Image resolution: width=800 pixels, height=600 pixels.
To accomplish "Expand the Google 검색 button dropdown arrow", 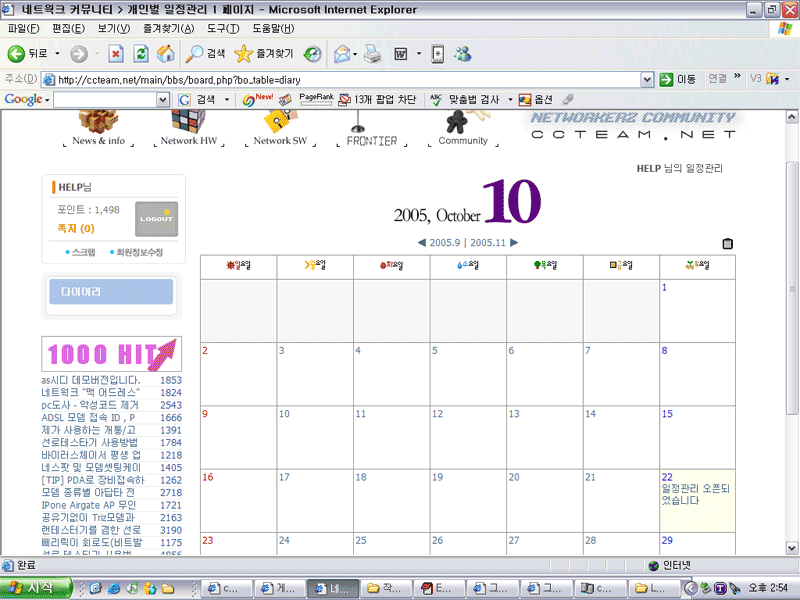I will point(227,99).
